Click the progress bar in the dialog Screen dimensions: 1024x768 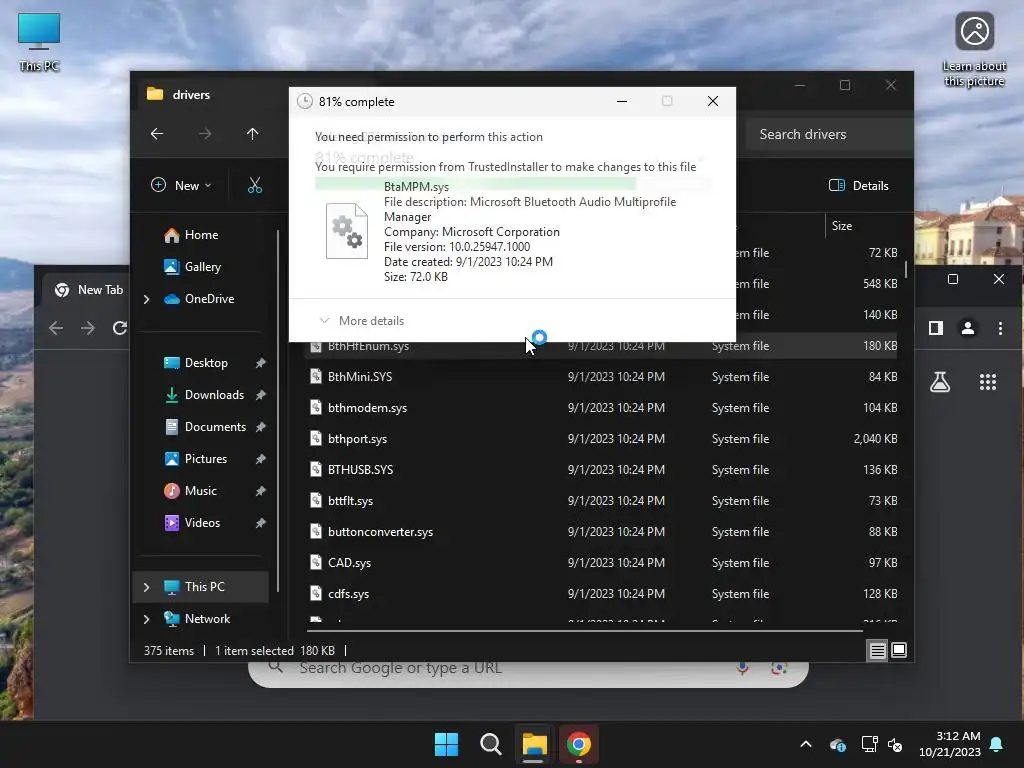[x=513, y=185]
